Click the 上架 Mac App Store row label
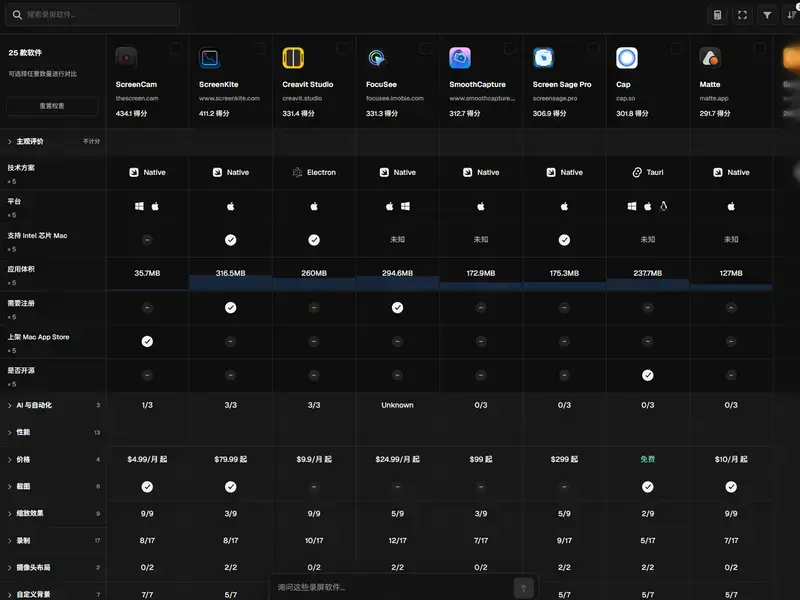Viewport: 800px width, 600px height. [38, 337]
